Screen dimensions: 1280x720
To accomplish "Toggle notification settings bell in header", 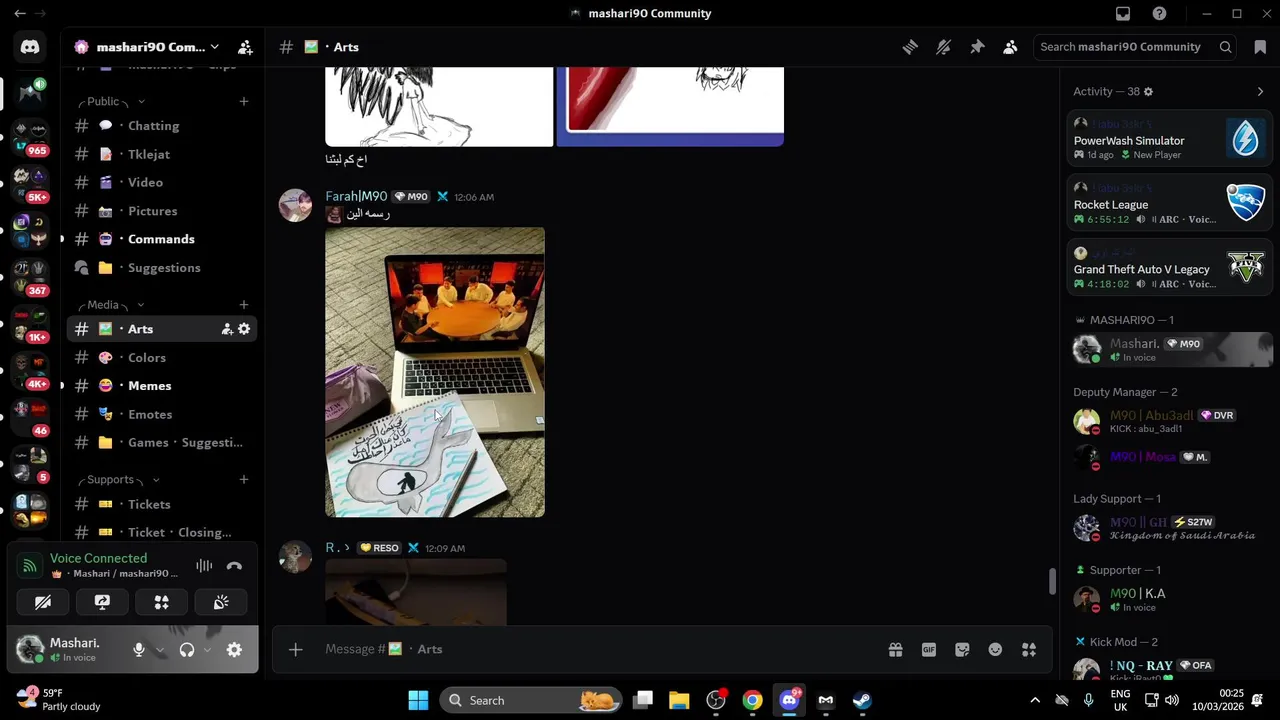I will point(943,47).
